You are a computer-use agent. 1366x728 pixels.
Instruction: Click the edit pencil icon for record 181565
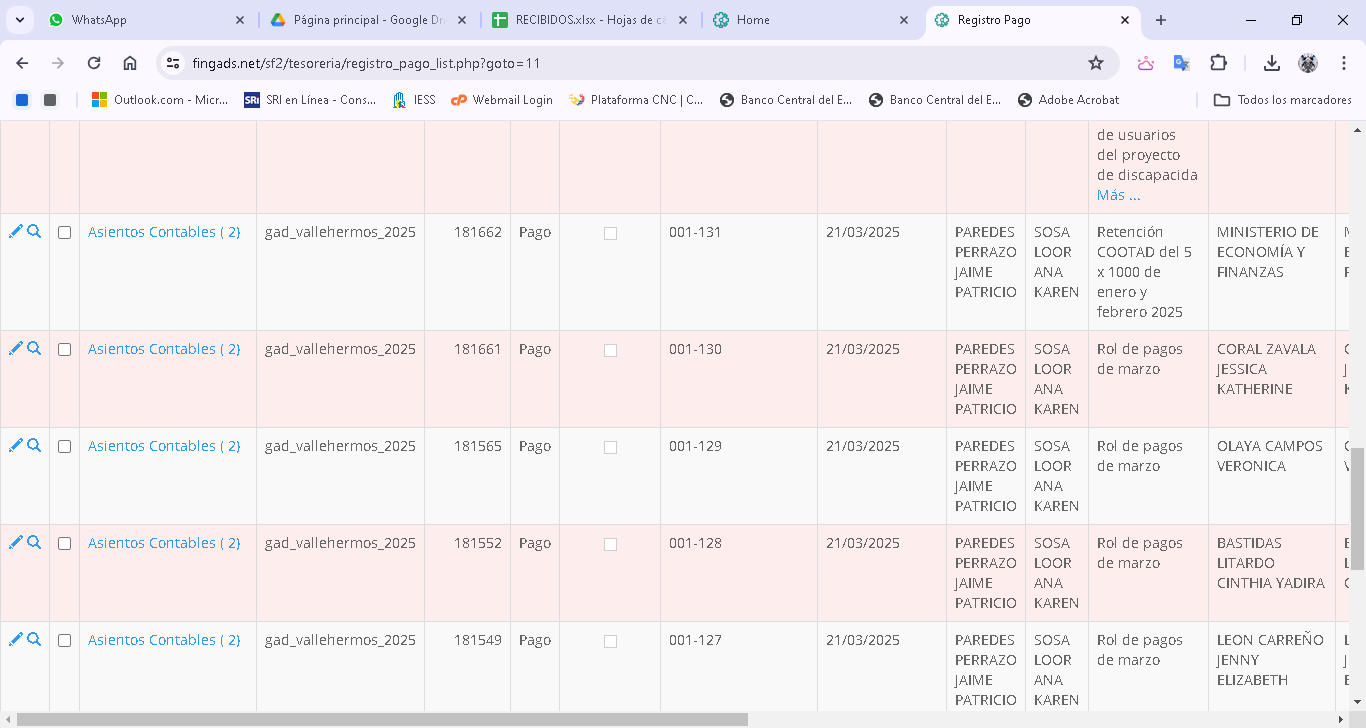[x=15, y=446]
